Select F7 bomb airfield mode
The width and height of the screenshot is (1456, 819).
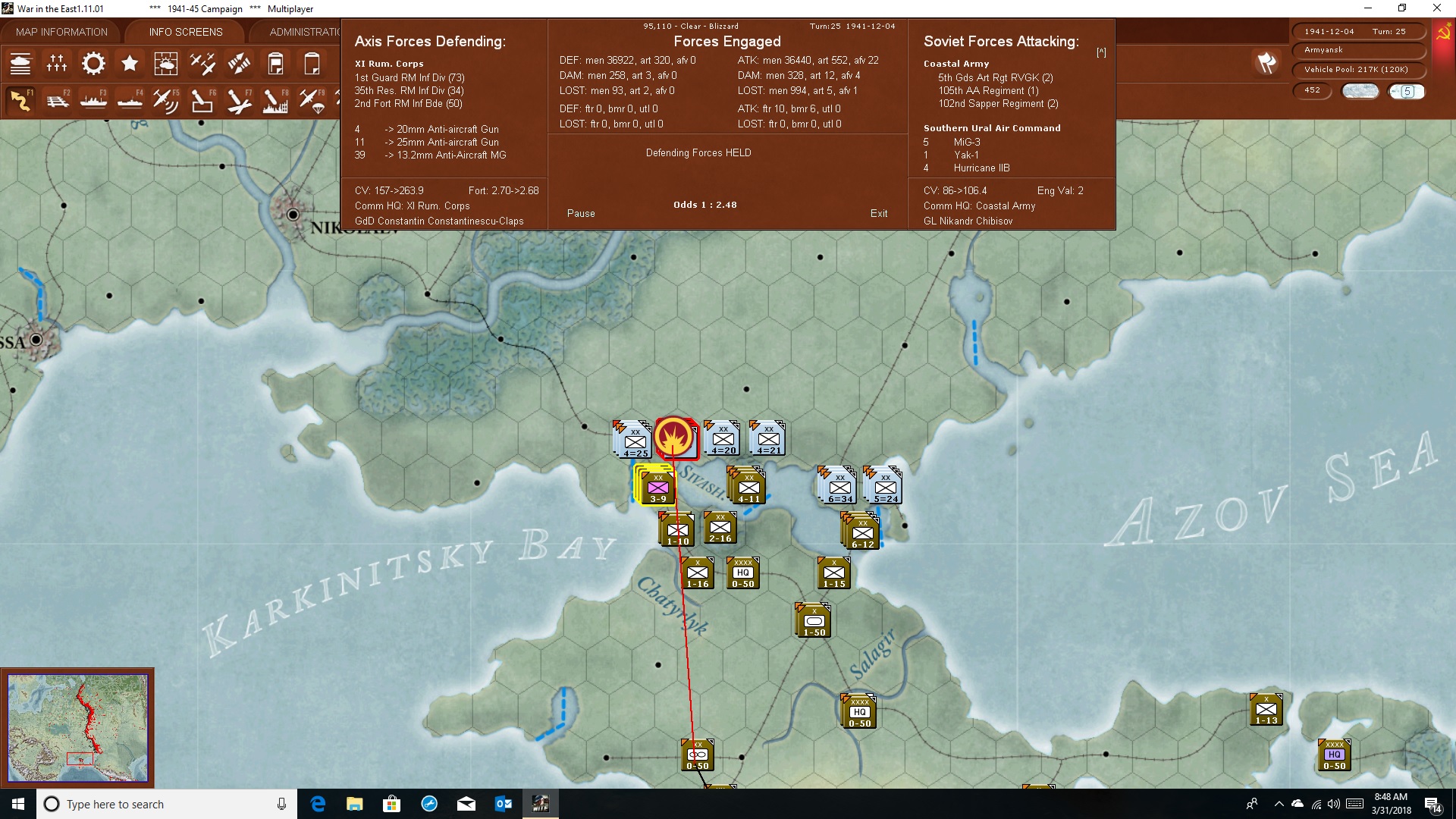click(239, 100)
